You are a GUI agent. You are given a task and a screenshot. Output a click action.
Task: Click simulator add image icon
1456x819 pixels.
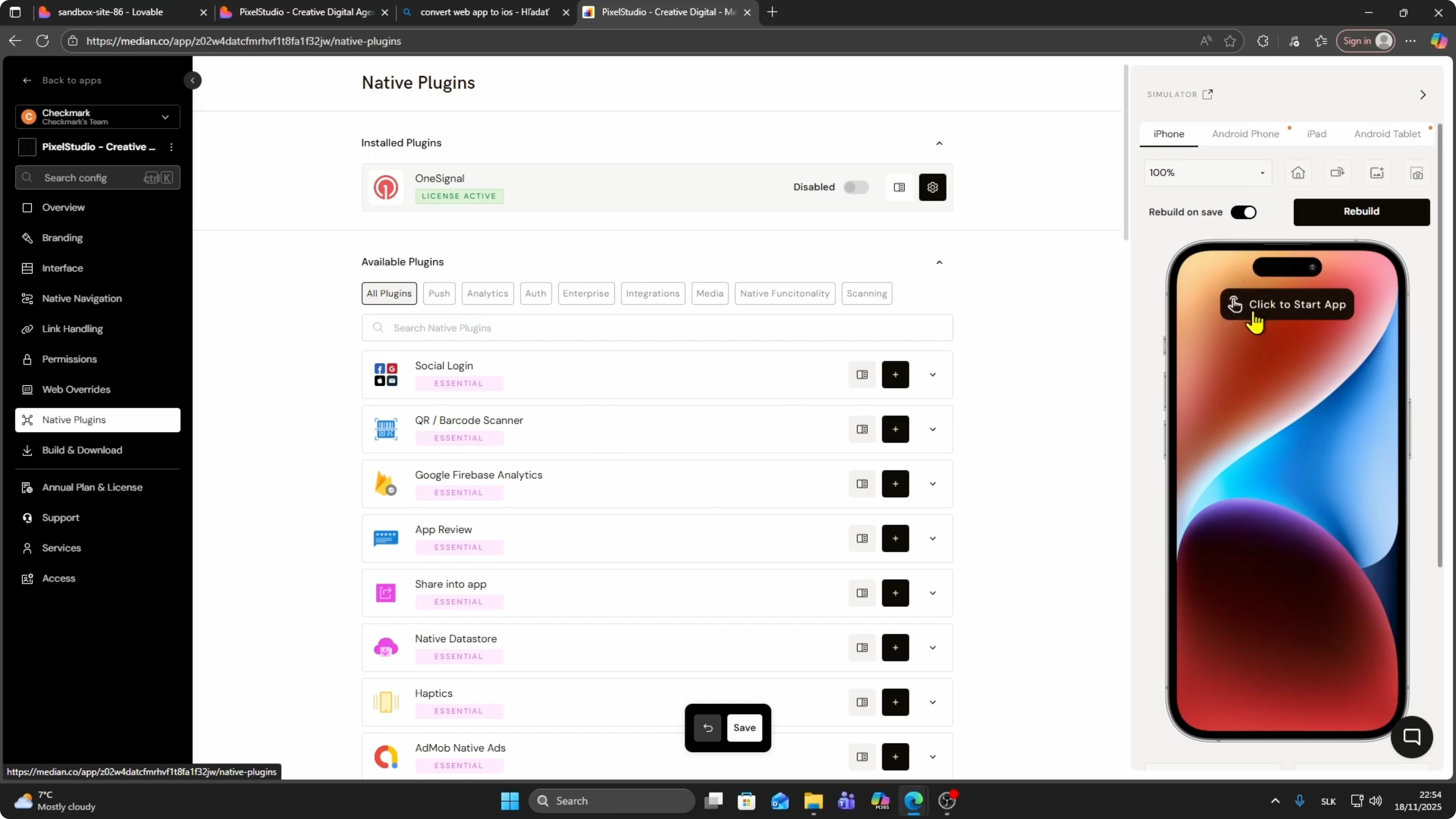(1377, 173)
